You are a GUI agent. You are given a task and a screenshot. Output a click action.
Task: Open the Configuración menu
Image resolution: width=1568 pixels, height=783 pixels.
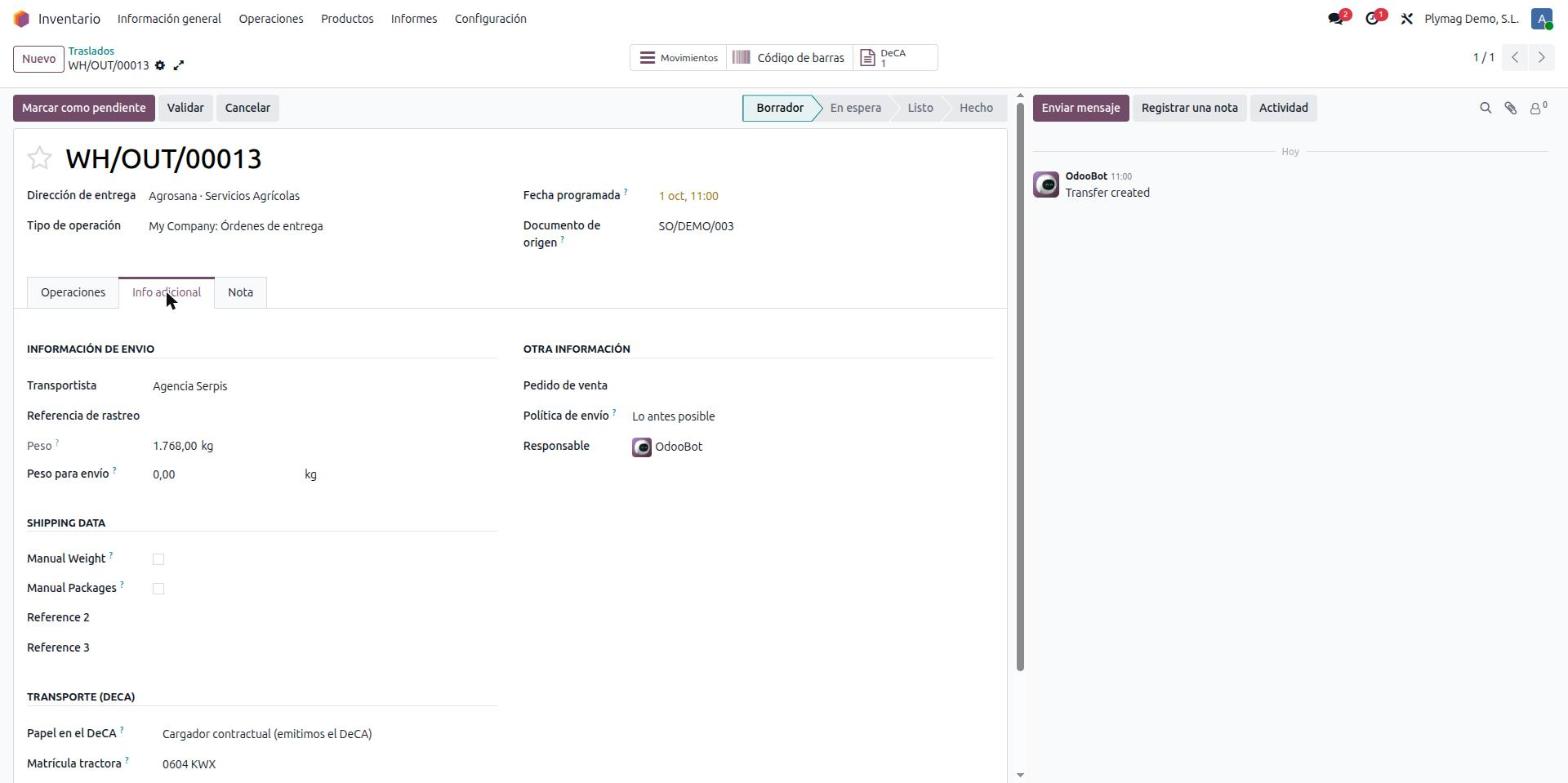(490, 19)
